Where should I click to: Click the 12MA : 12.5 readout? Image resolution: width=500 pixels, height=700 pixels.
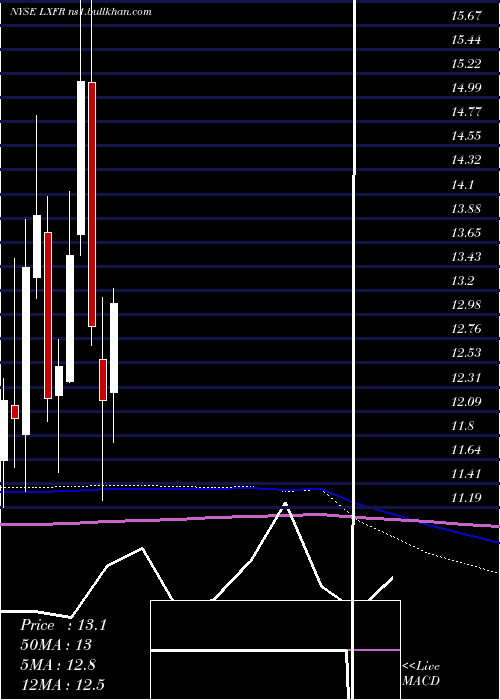(62, 684)
